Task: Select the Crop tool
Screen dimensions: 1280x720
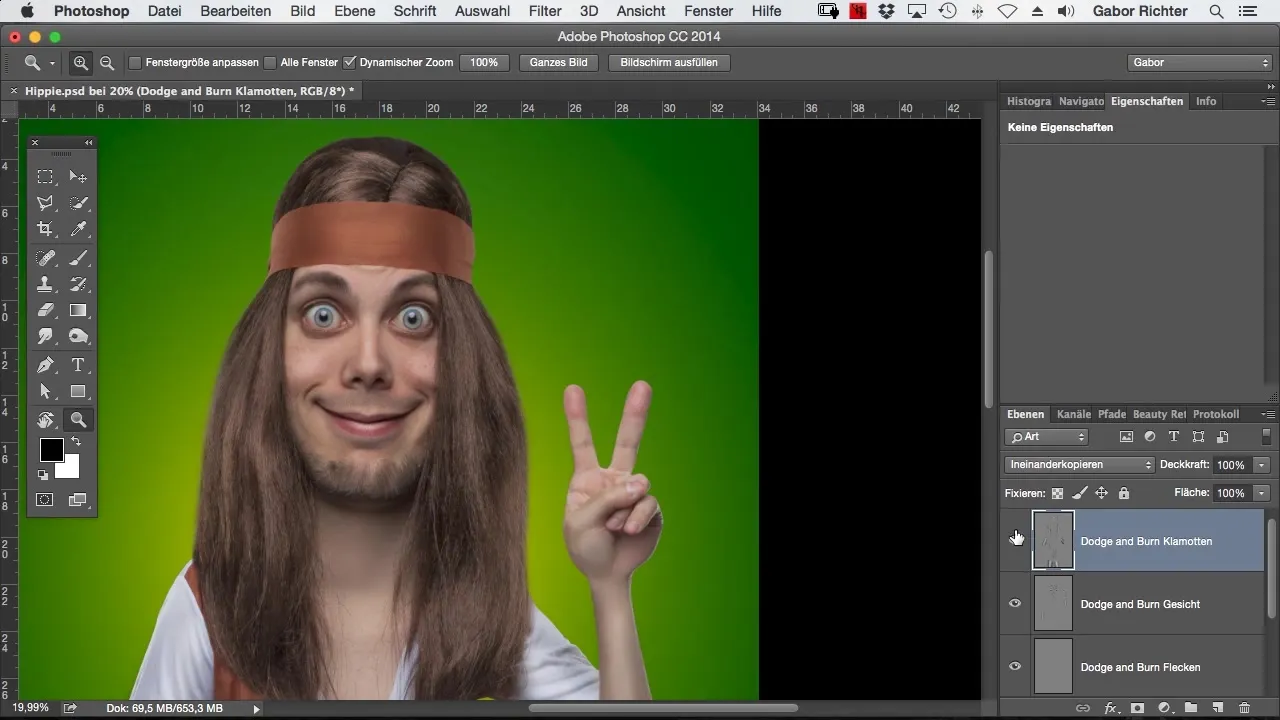Action: 45,229
